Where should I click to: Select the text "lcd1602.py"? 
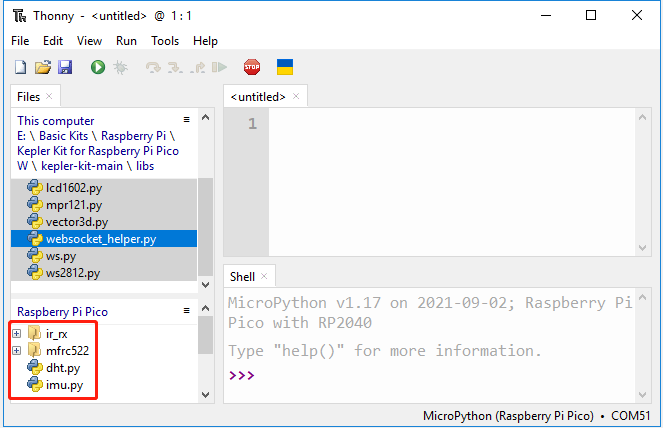[74, 188]
